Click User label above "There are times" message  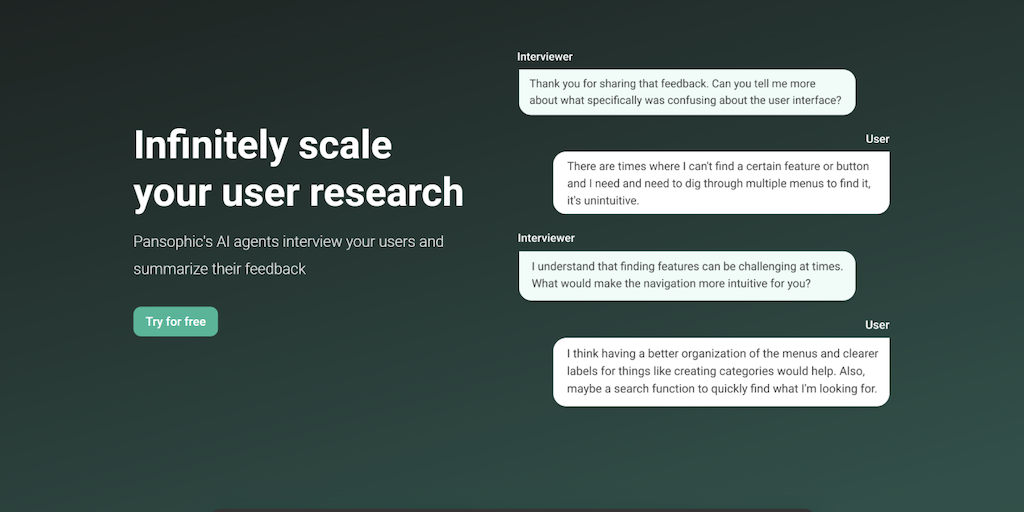(x=877, y=139)
